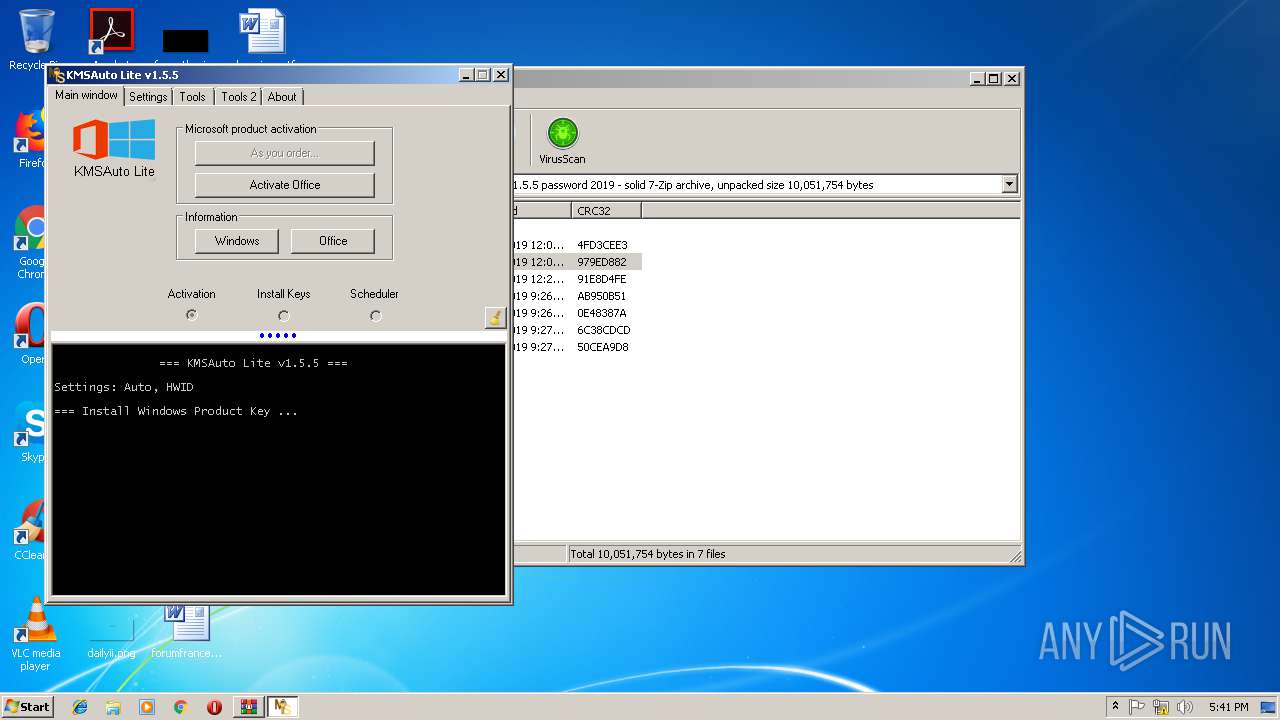Select the Install Keys radio button

click(x=283, y=315)
